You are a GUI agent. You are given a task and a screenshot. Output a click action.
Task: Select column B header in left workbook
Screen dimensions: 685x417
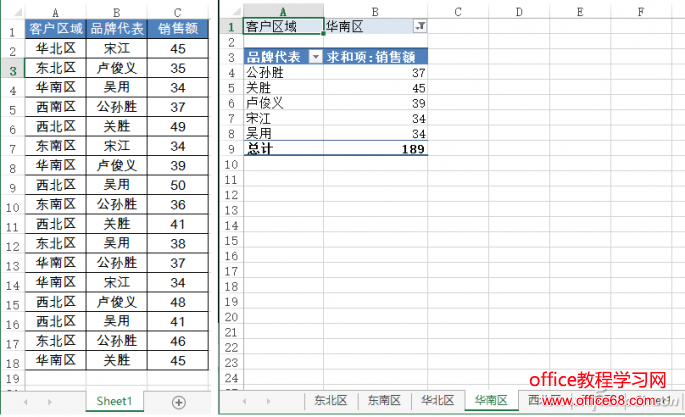117,13
